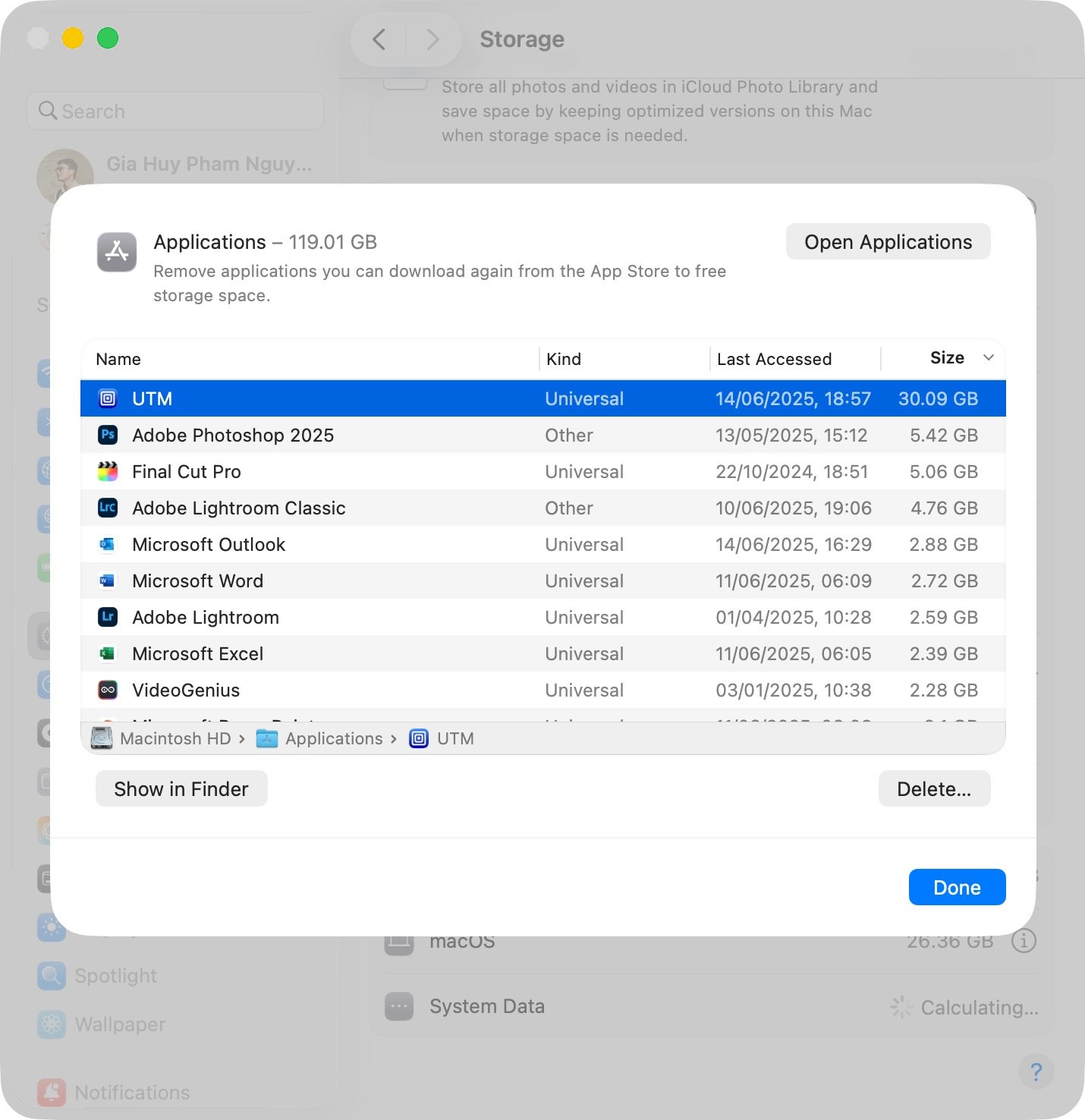Viewport: 1085px width, 1120px height.
Task: Click the 03/01/2025, 10:38 date cell
Action: tap(793, 690)
